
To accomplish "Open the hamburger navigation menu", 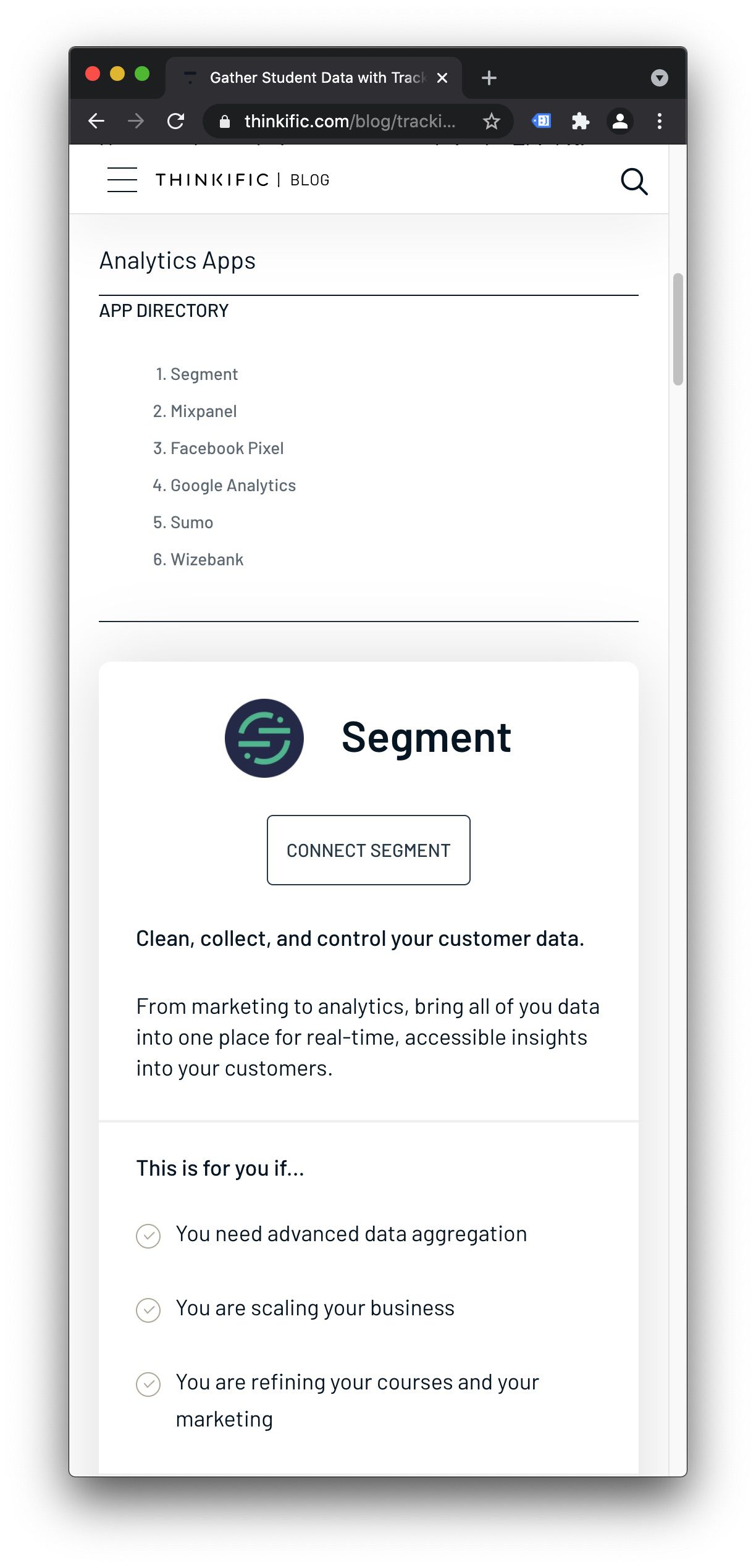I will pos(122,180).
